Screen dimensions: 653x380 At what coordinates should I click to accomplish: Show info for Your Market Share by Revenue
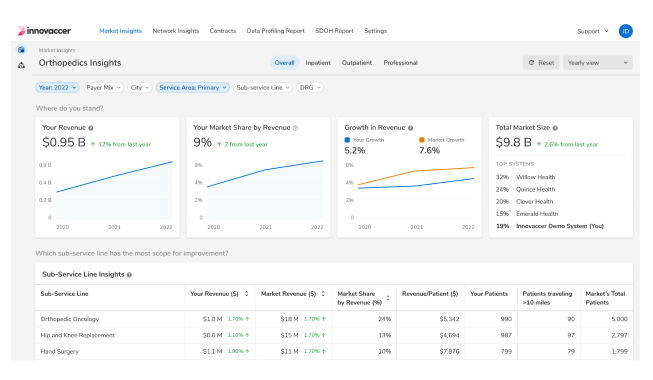[295, 128]
